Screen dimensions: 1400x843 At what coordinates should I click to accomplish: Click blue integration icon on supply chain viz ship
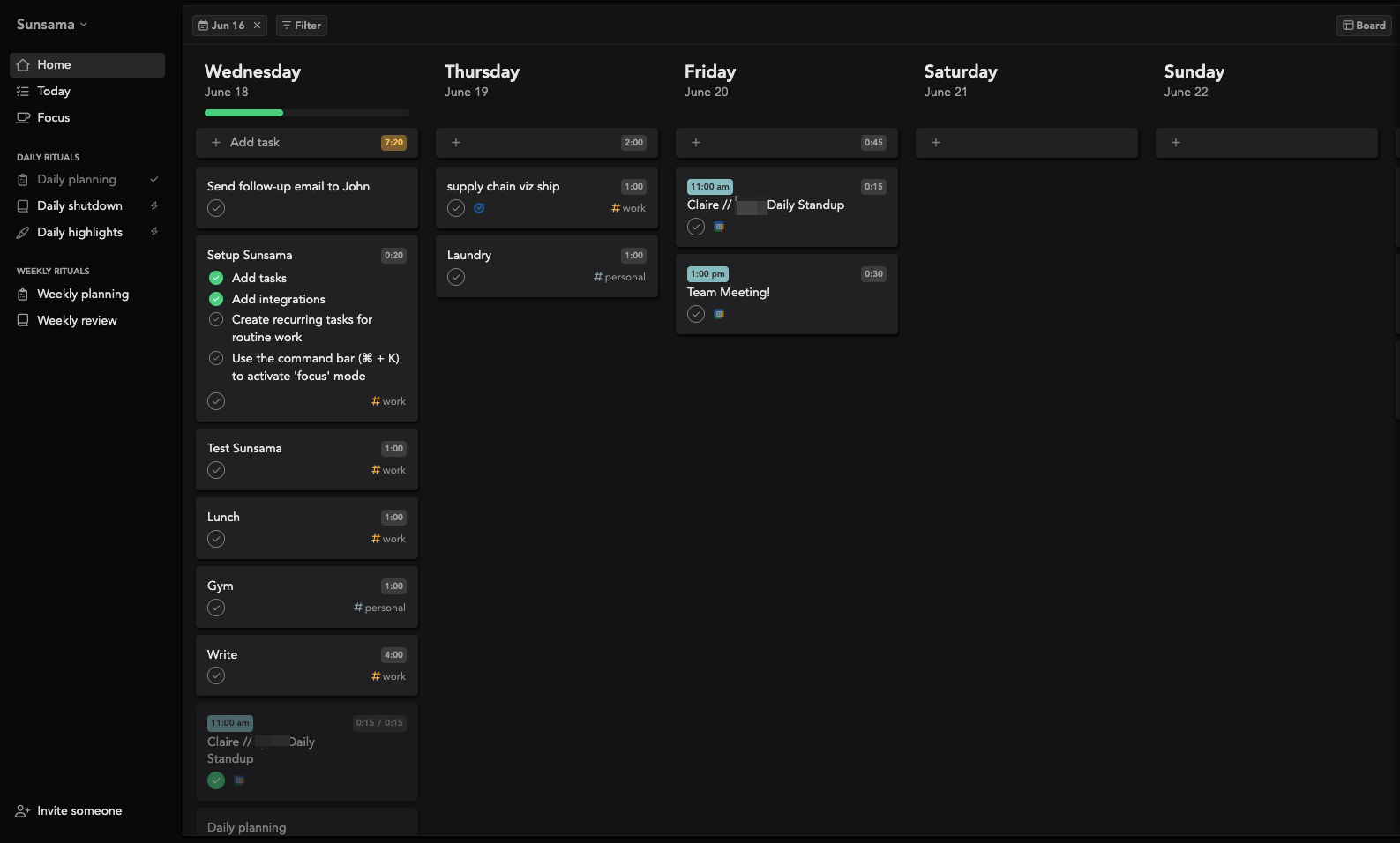click(479, 208)
